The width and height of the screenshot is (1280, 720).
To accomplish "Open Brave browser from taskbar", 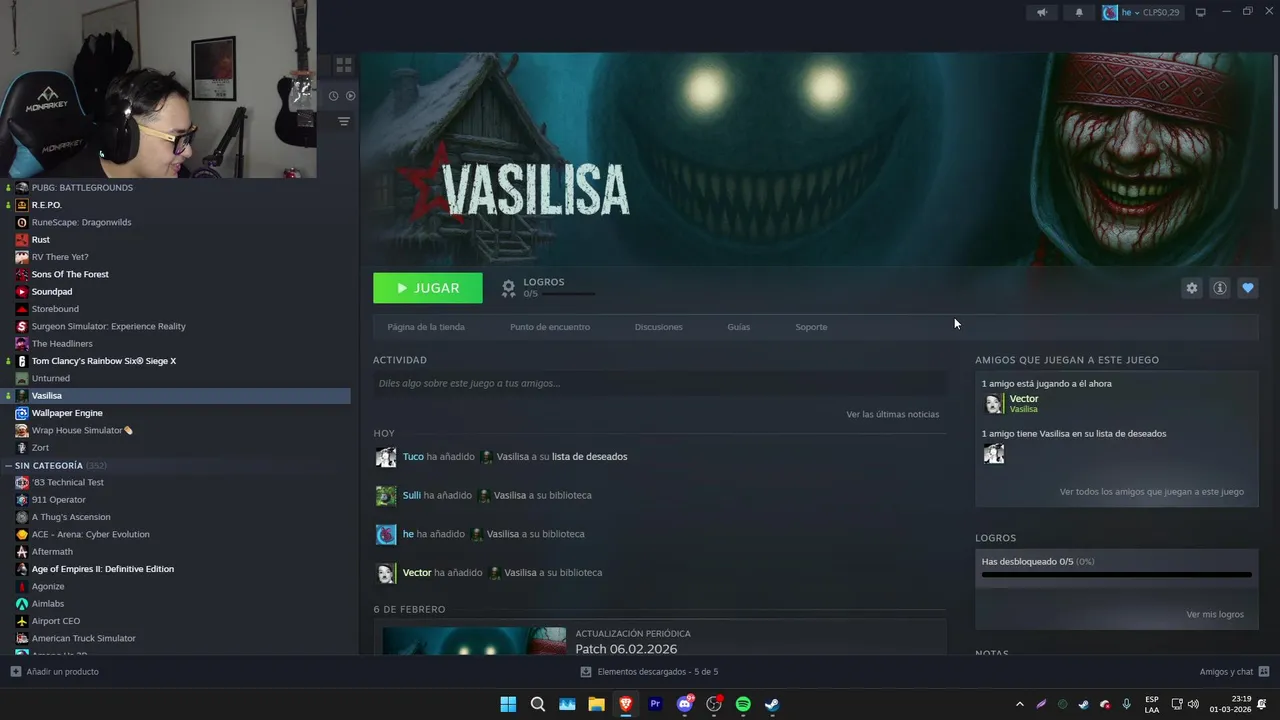I will point(626,704).
